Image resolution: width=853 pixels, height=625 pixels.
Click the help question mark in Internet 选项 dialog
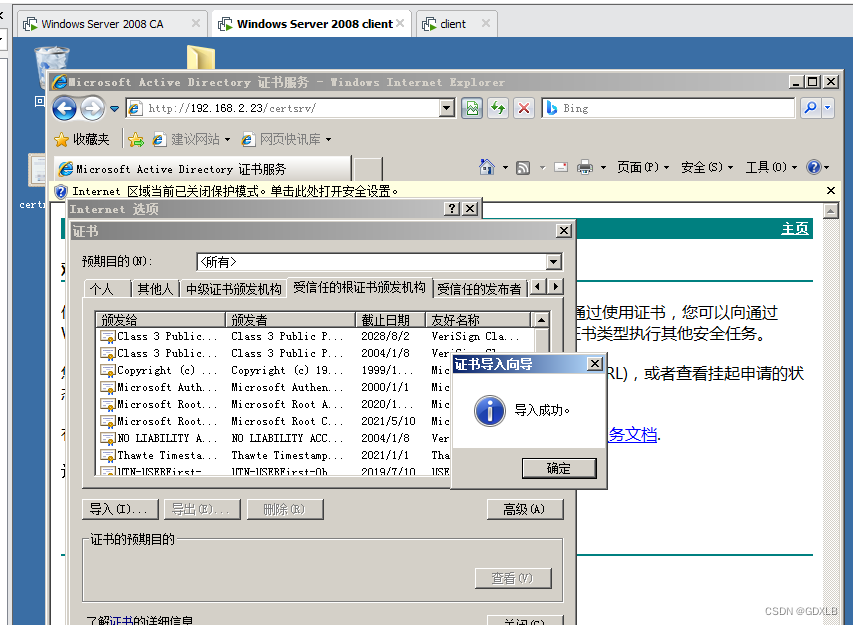[452, 209]
